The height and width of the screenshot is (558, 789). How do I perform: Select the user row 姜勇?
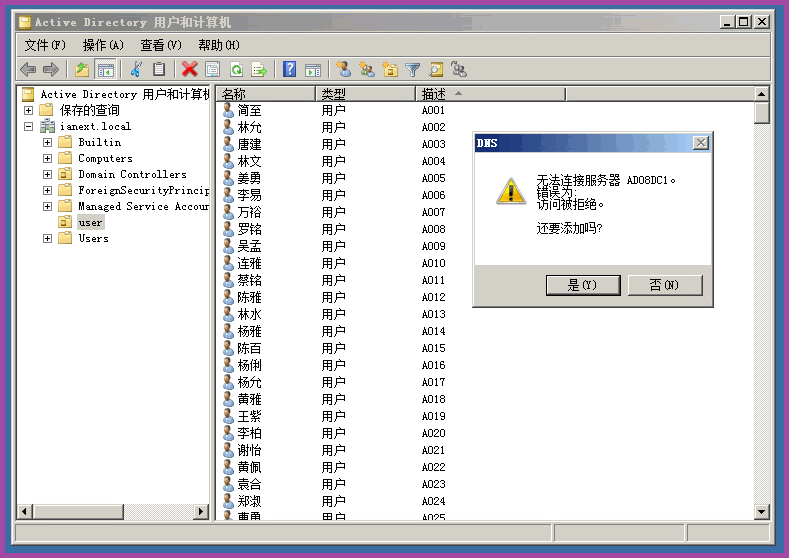tap(249, 178)
